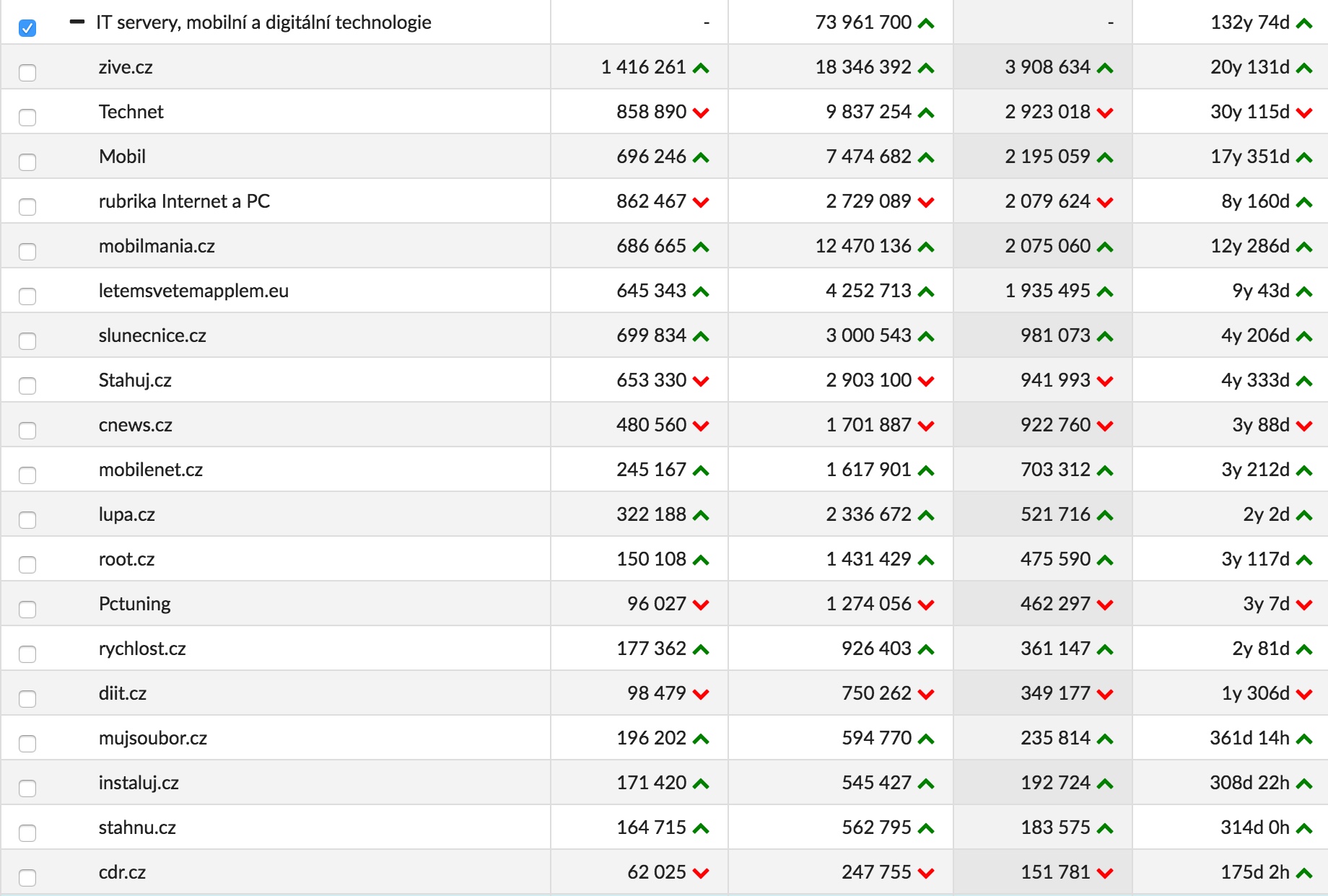
Task: Tick the root.cz row checkbox
Action: click(x=27, y=565)
